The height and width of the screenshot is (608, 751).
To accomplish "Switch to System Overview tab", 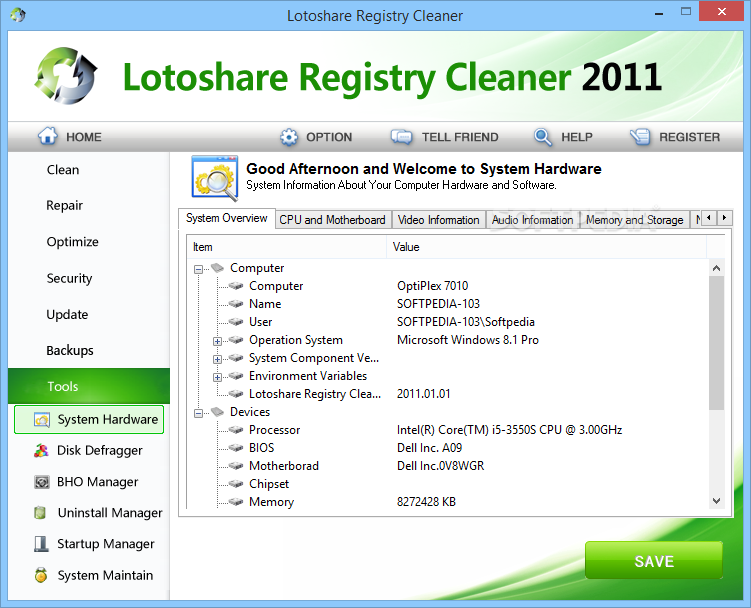I will tap(227, 218).
